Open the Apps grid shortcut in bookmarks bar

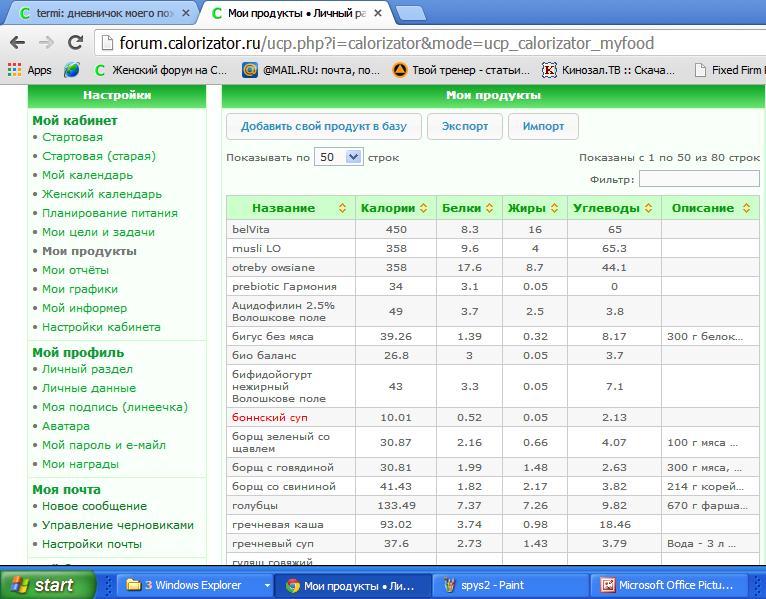point(30,70)
